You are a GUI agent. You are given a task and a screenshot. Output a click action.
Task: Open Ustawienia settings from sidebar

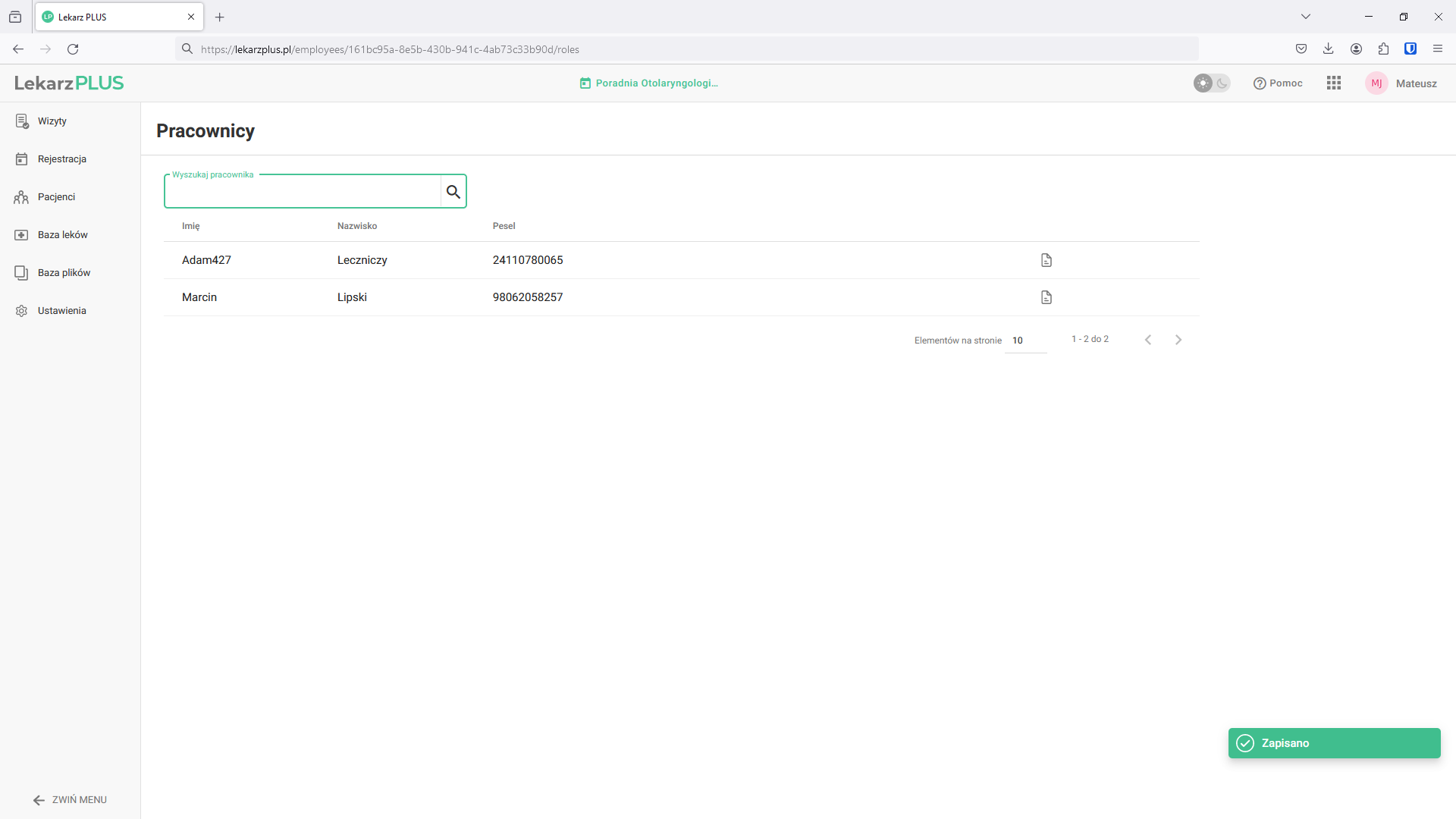pyautogui.click(x=61, y=311)
